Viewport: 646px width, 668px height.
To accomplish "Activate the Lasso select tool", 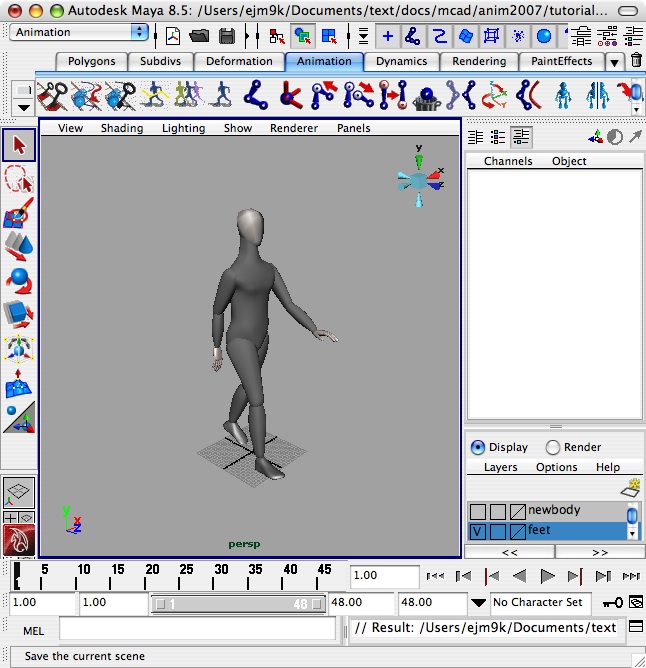I will tap(19, 179).
